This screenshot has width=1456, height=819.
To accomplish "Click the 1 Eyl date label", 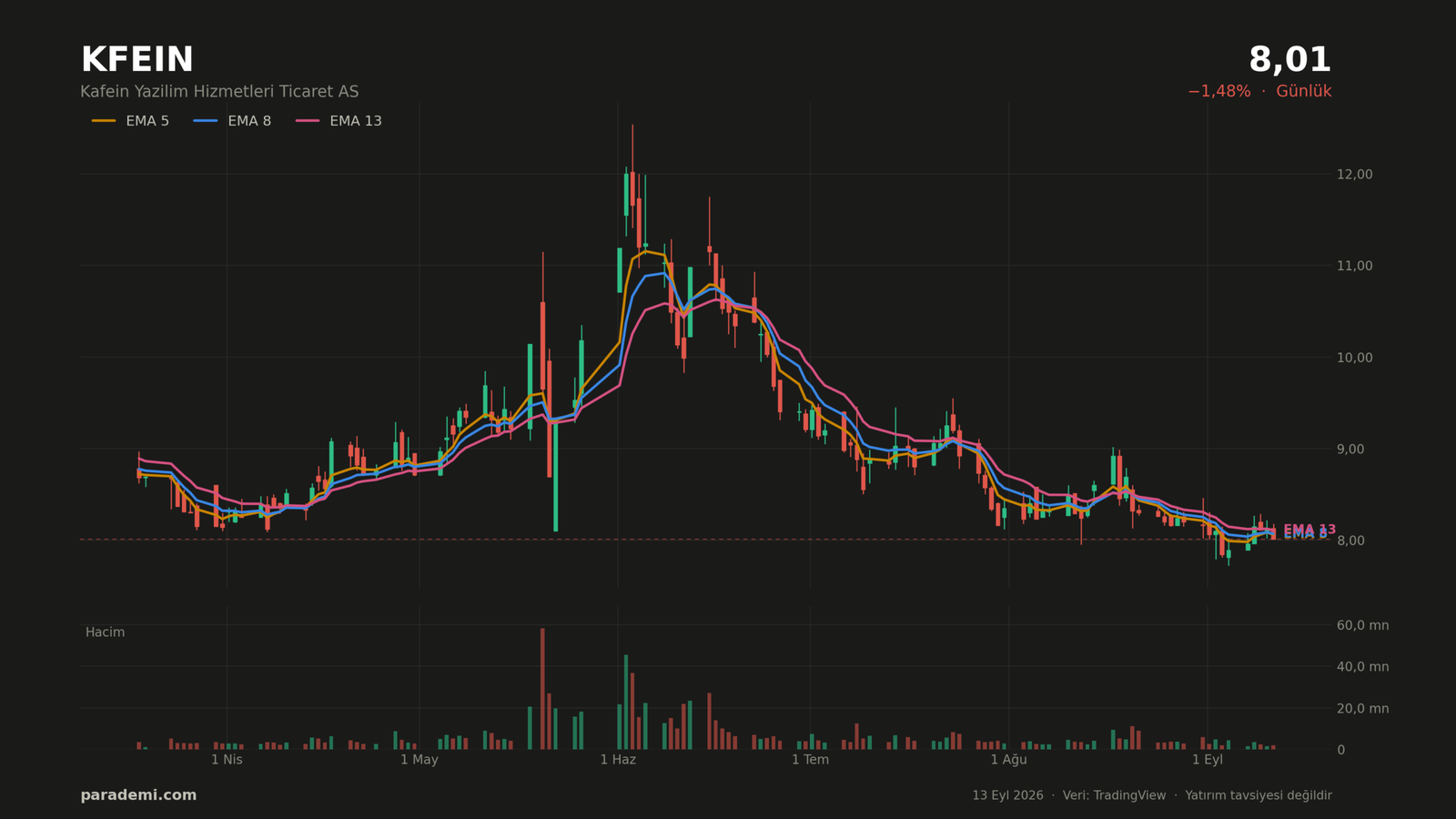I will click(1208, 760).
